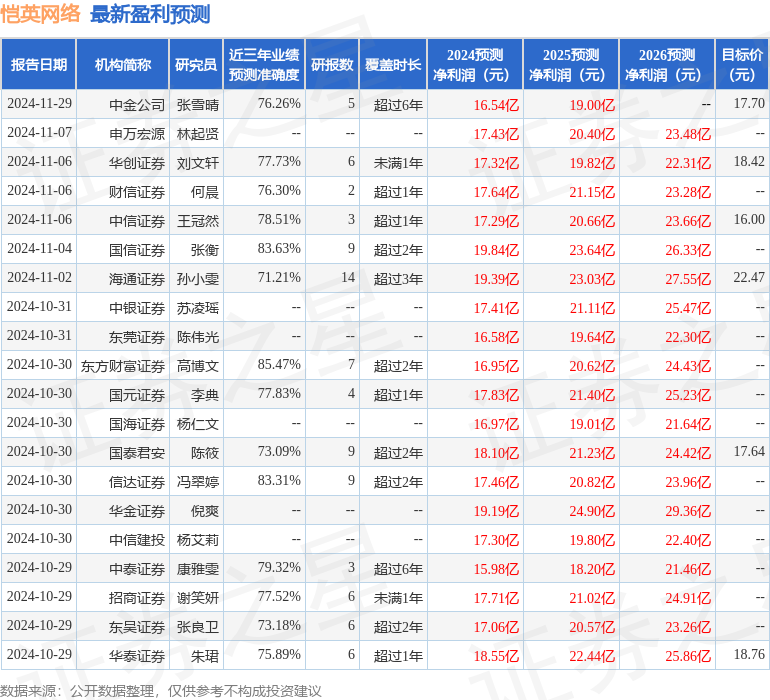
Task: Click 2026 profit value 21.64亿
Action: tap(688, 424)
